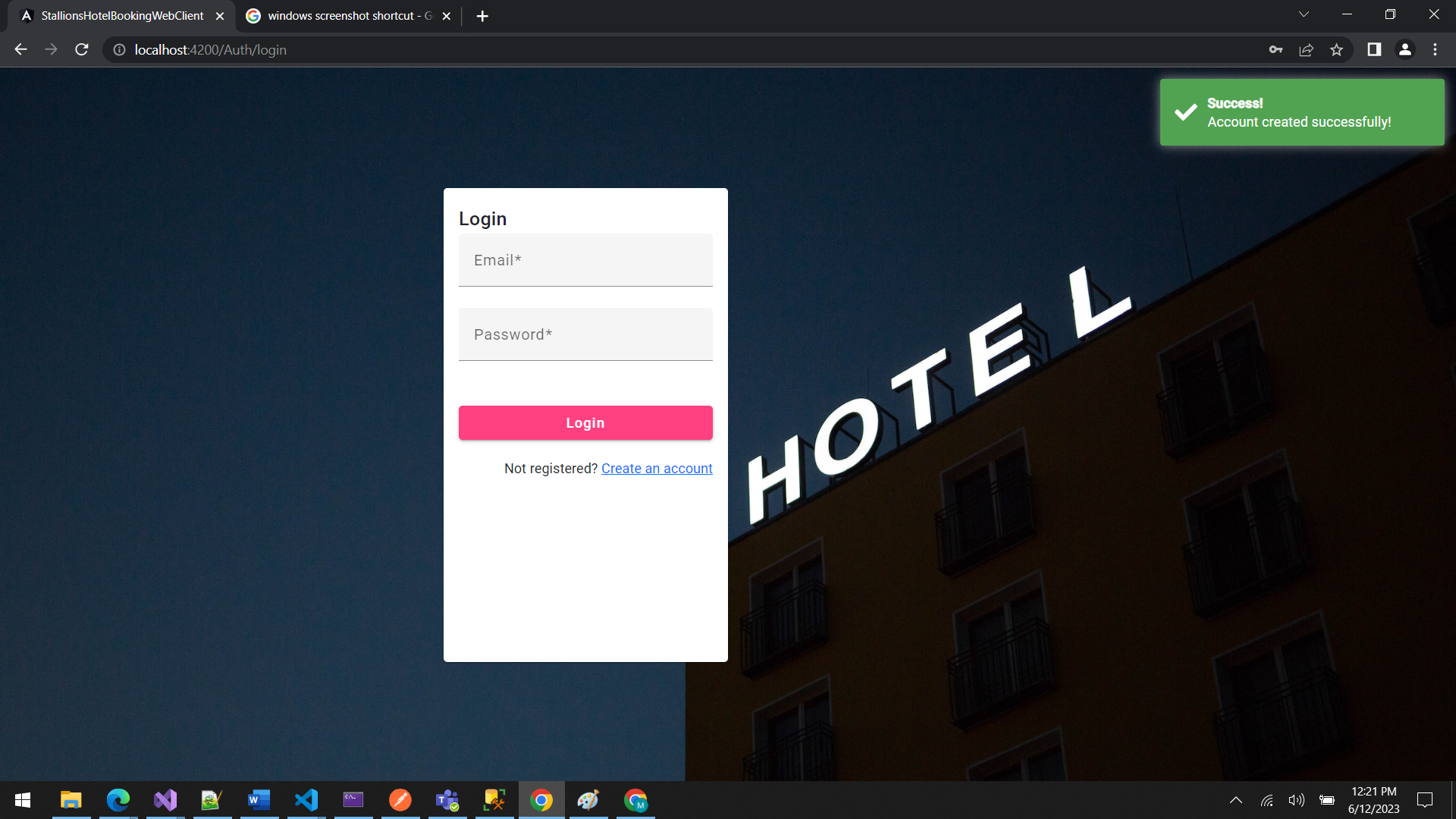Open Chrome three-dot menu
1456x819 pixels.
(x=1436, y=50)
